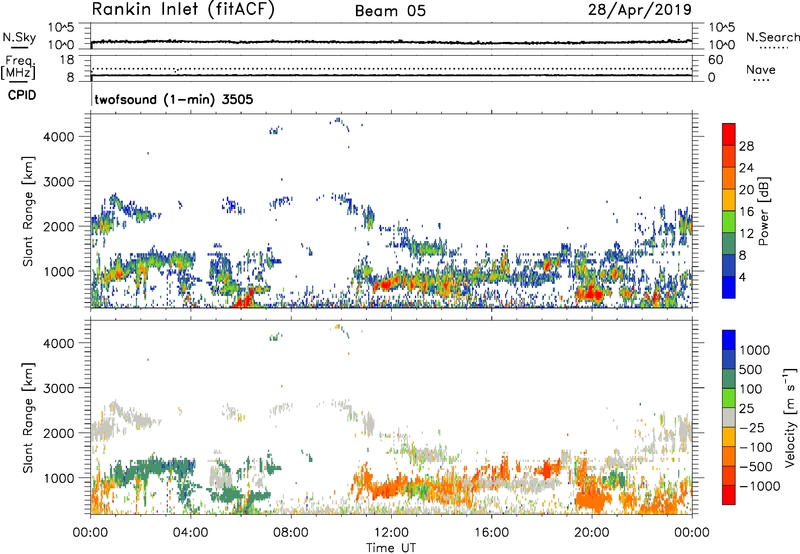
Task: Click the 'Rankin Inlet (fitACF)' title text
Action: tap(183, 10)
